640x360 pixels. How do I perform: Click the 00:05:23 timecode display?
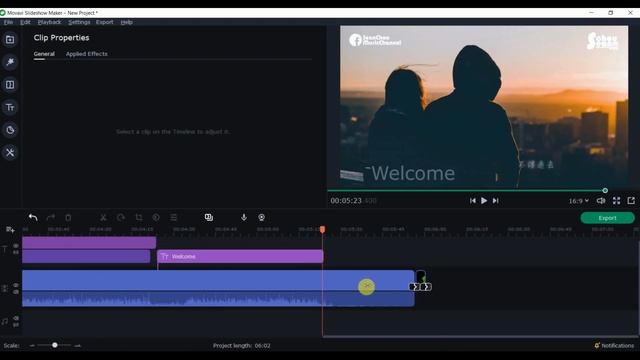pos(346,201)
